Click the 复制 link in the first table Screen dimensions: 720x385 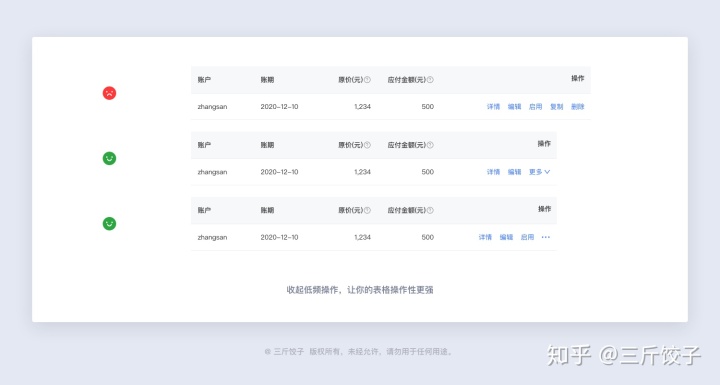click(x=557, y=107)
